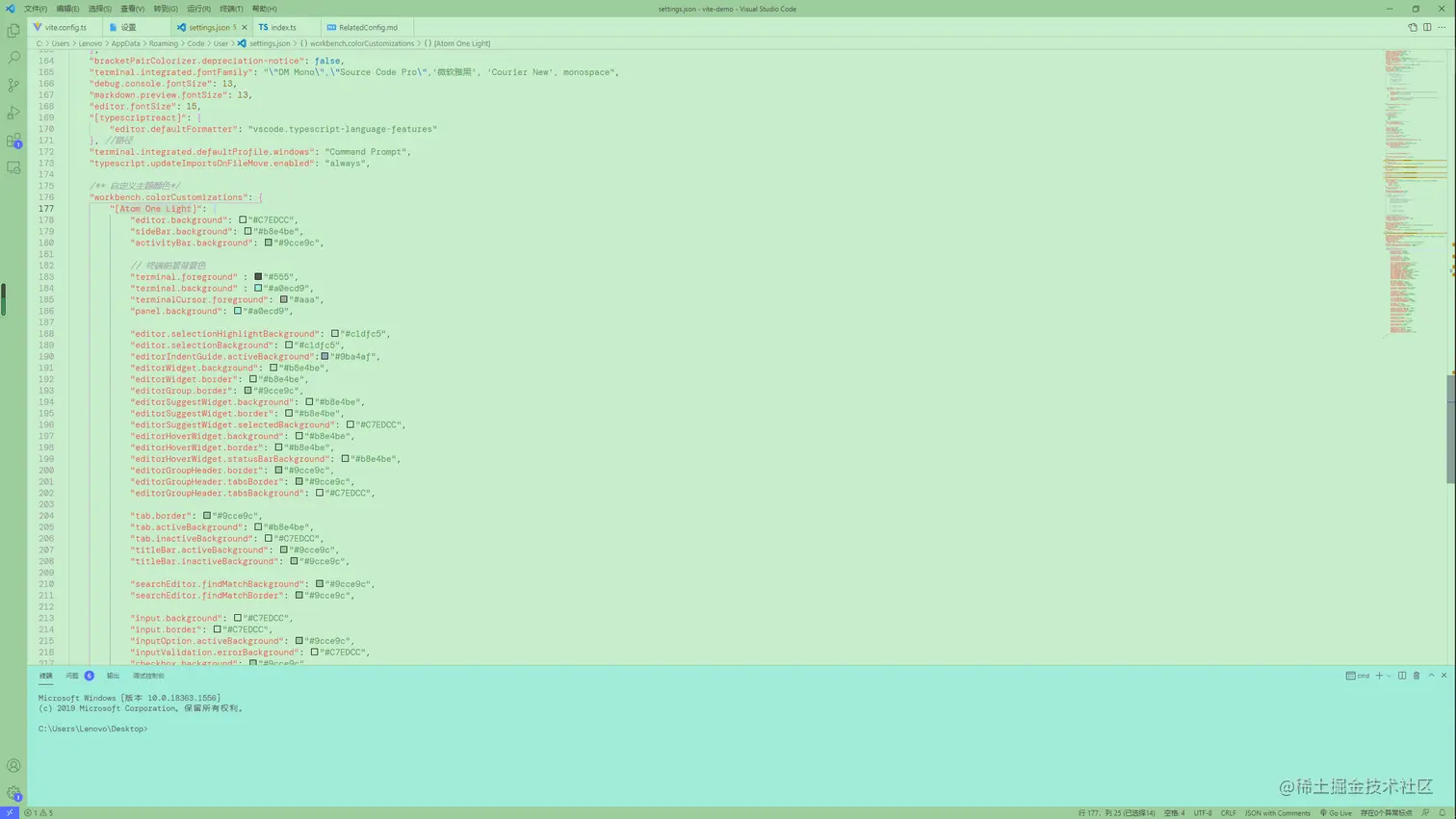Maximize the terminal panel size
Screen dimensions: 1456x819
click(x=1431, y=676)
